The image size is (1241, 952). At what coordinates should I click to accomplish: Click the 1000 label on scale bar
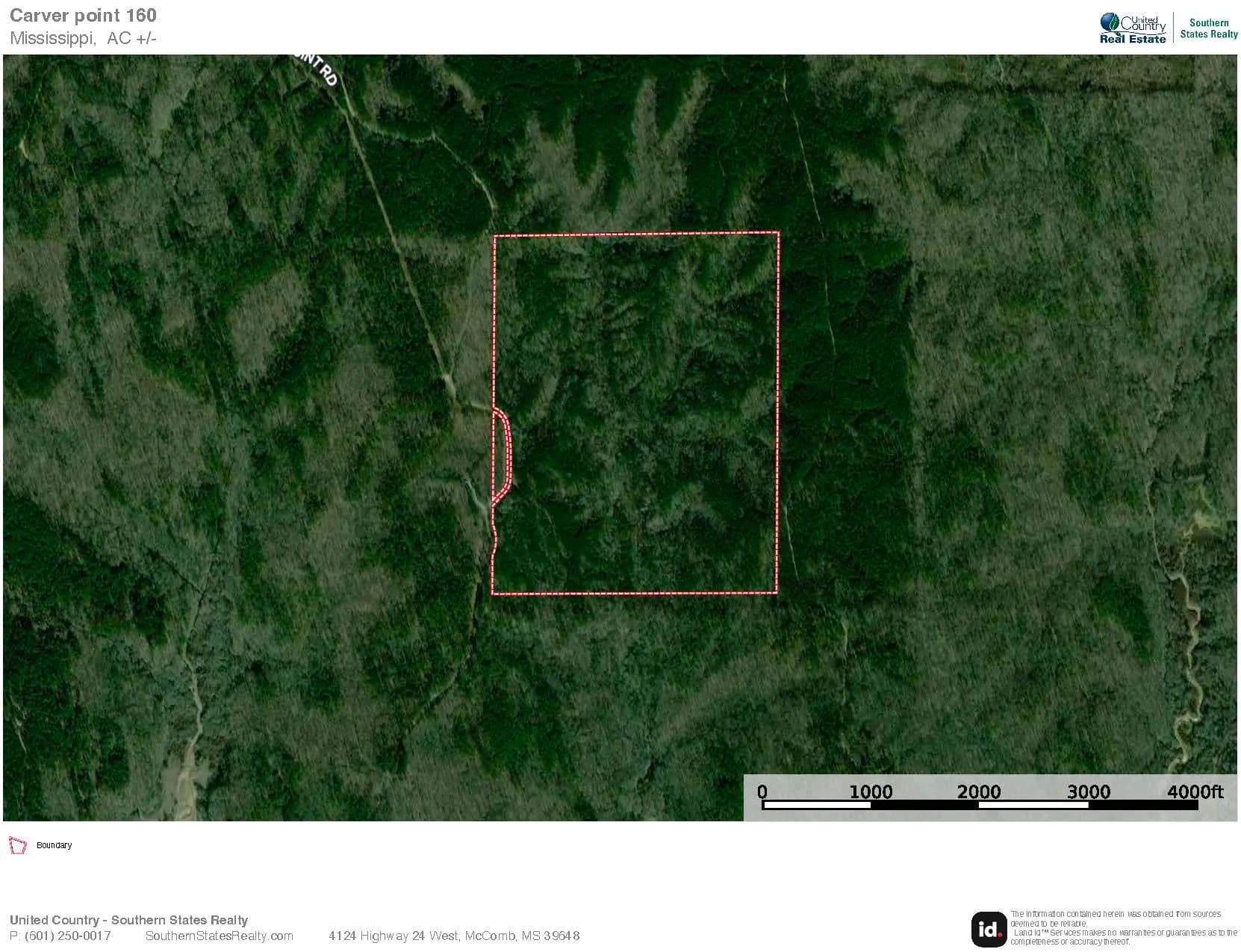pyautogui.click(x=871, y=791)
